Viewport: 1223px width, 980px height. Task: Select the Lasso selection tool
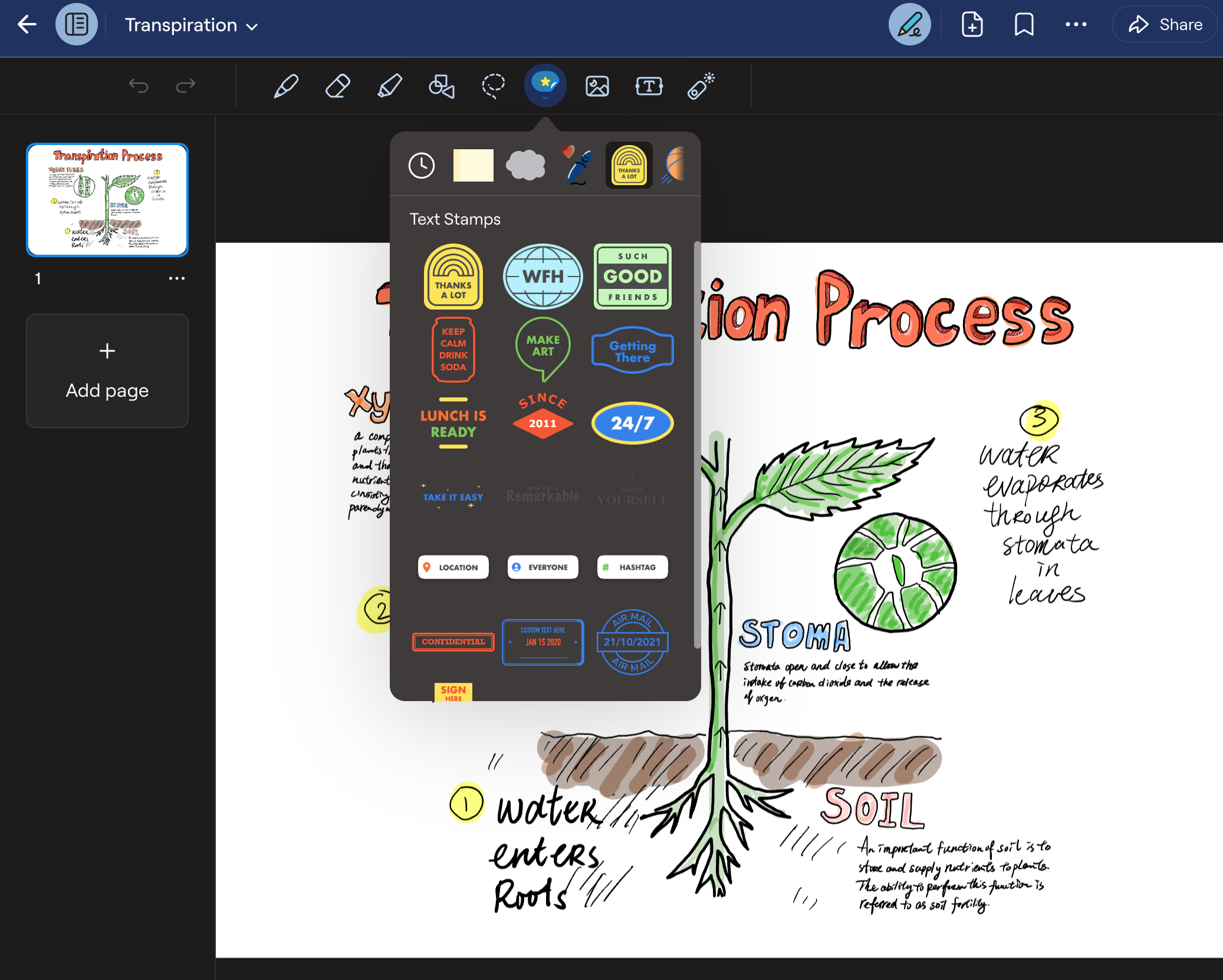pos(494,86)
